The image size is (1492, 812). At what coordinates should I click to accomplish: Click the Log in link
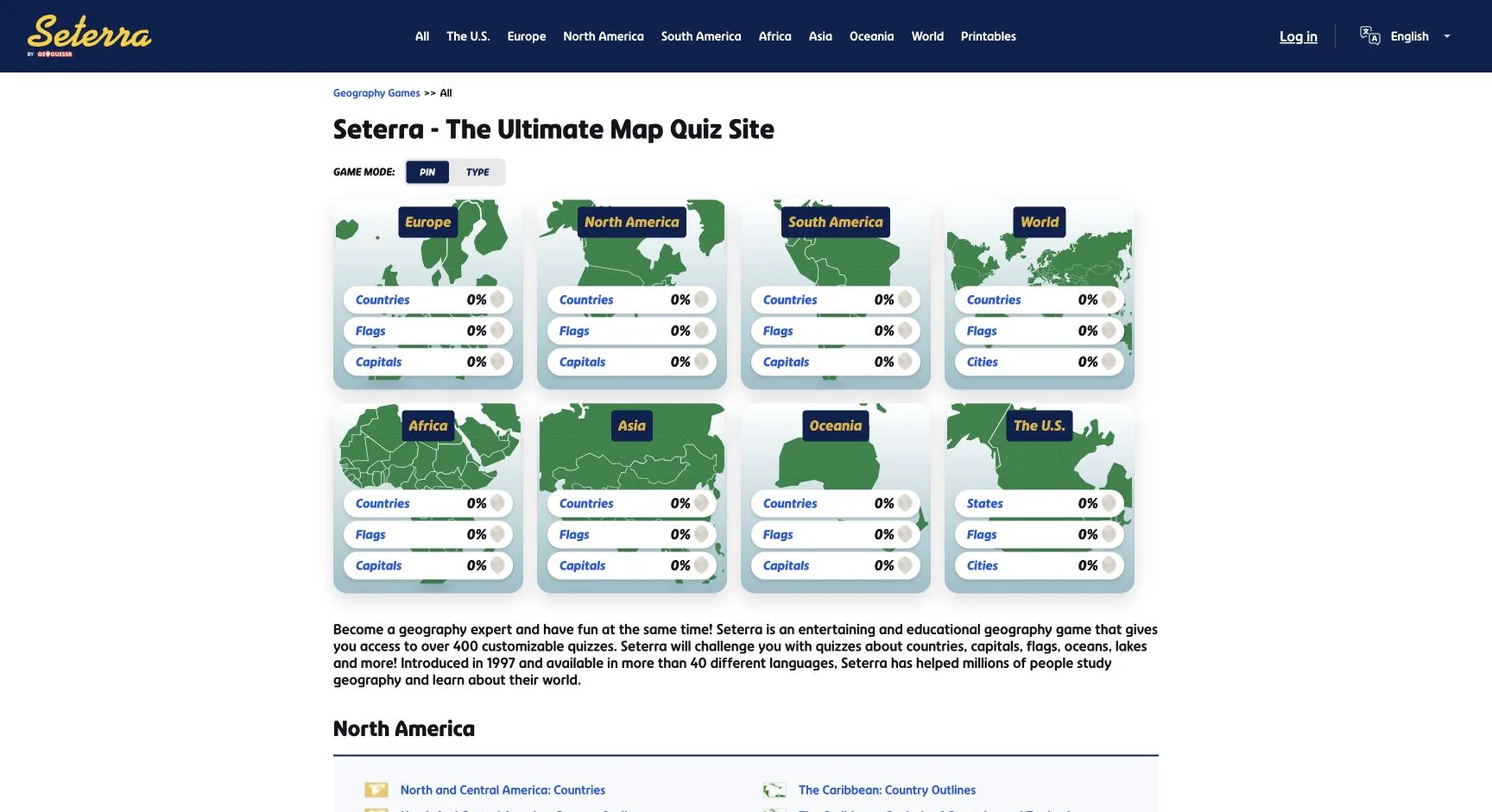(1299, 36)
